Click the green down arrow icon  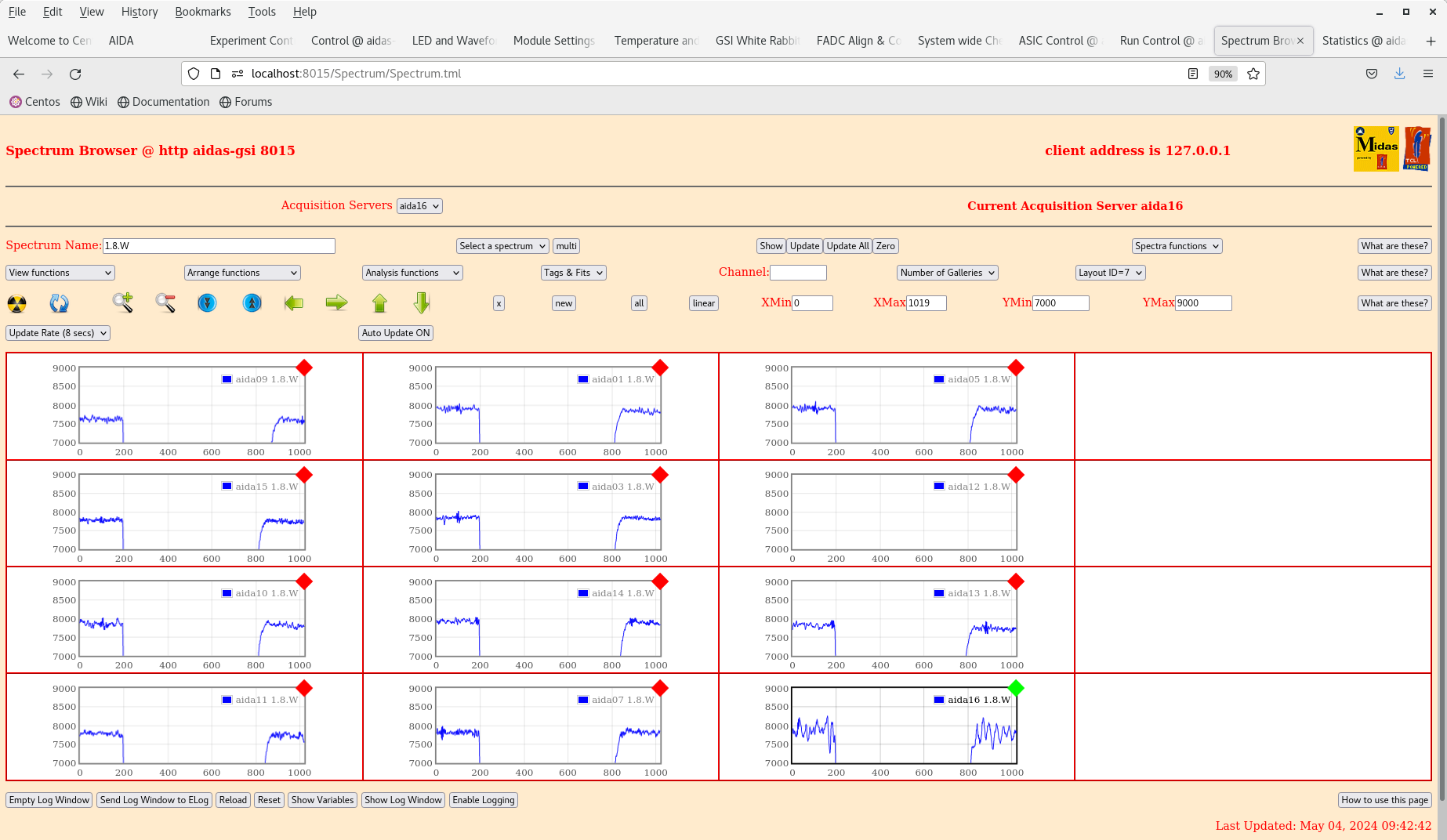click(x=422, y=302)
